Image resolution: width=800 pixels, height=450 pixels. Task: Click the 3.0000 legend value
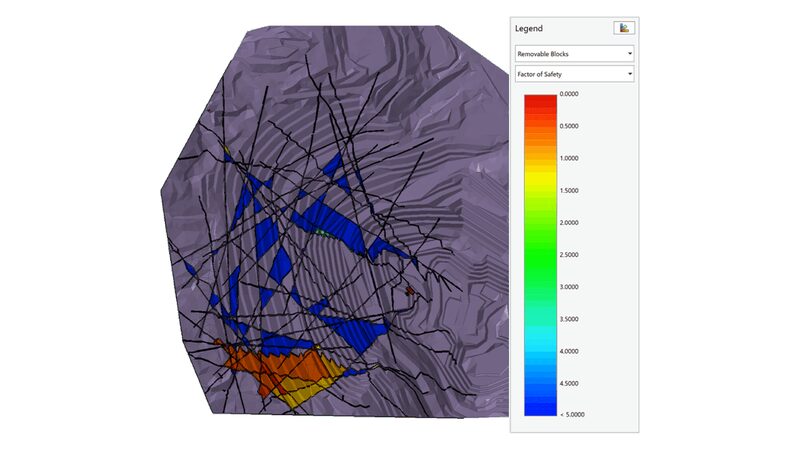point(569,287)
